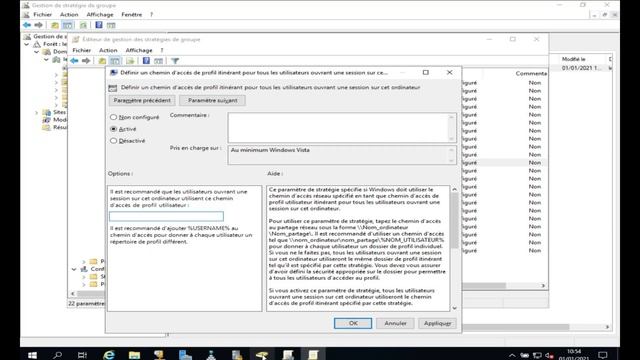Open Fichier menu in the Éditeur window
This screenshot has height=360, width=640.
pos(82,50)
